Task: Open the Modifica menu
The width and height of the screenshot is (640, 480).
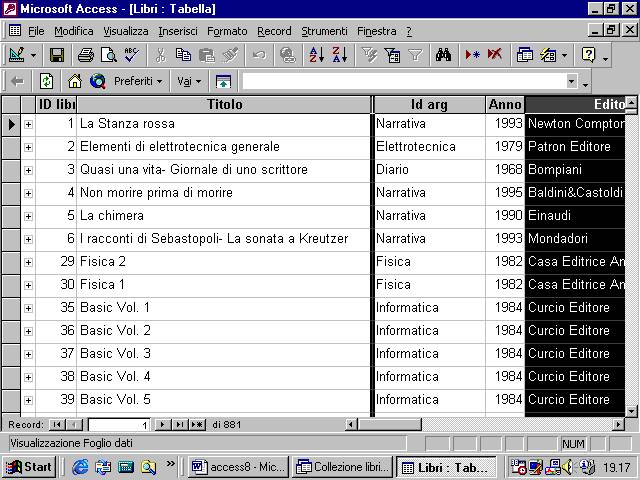Action: click(73, 31)
